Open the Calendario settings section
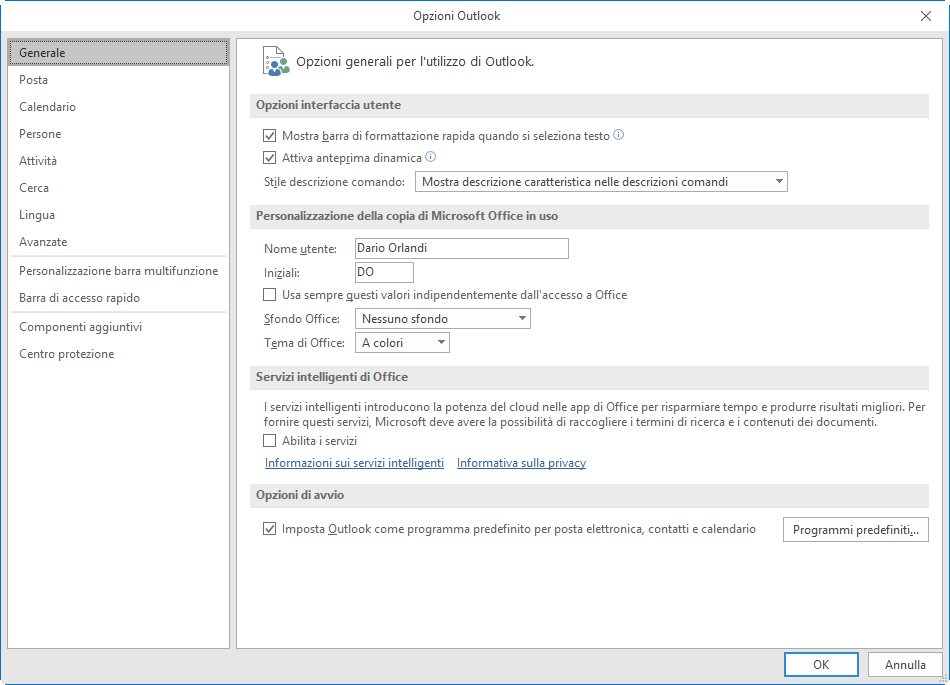Screen dimensions: 950x685 tap(47, 107)
